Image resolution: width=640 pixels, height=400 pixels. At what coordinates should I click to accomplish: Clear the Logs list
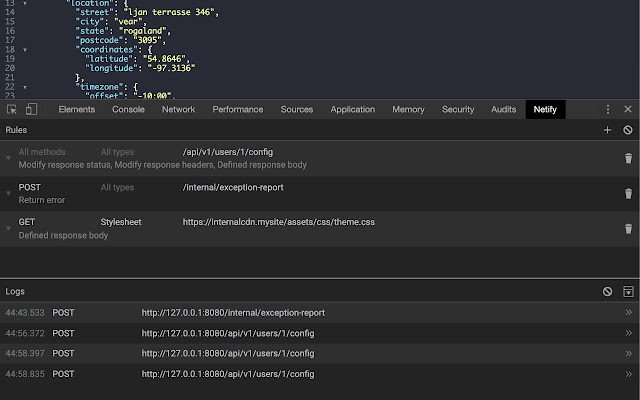607,291
